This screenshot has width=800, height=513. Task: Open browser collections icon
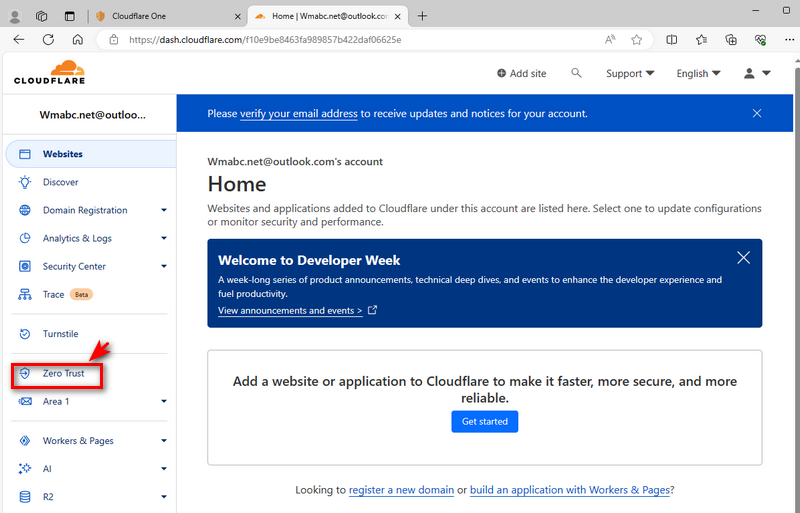731,40
